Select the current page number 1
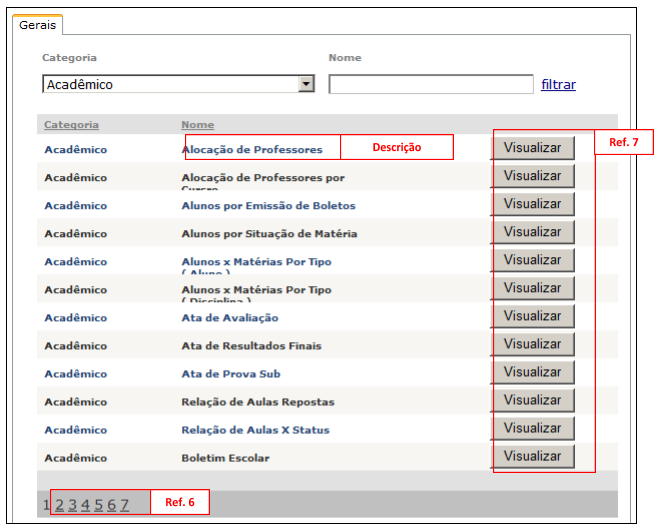 click(47, 504)
